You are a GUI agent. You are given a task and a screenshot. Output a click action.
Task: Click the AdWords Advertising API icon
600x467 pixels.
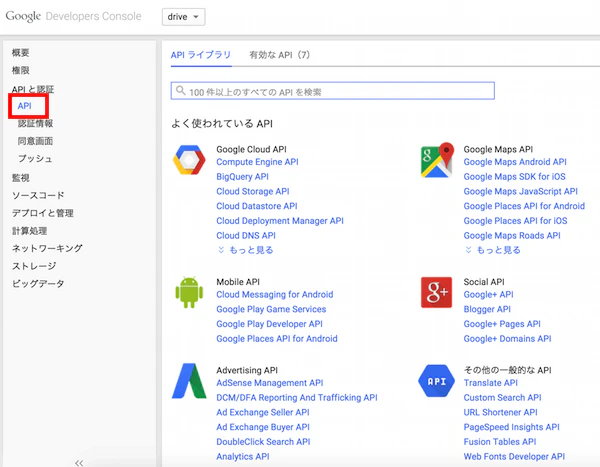[x=189, y=381]
